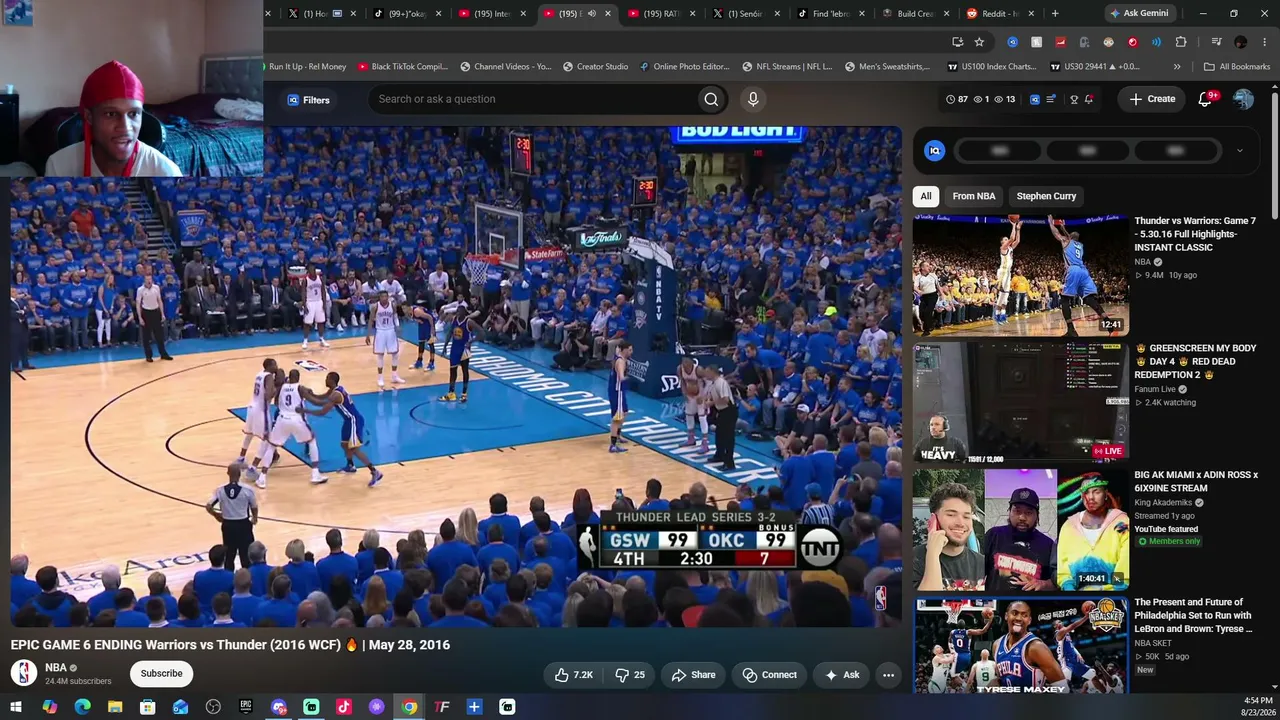
Task: Open the Run It Up - Rel Money bookmark
Action: point(307,67)
